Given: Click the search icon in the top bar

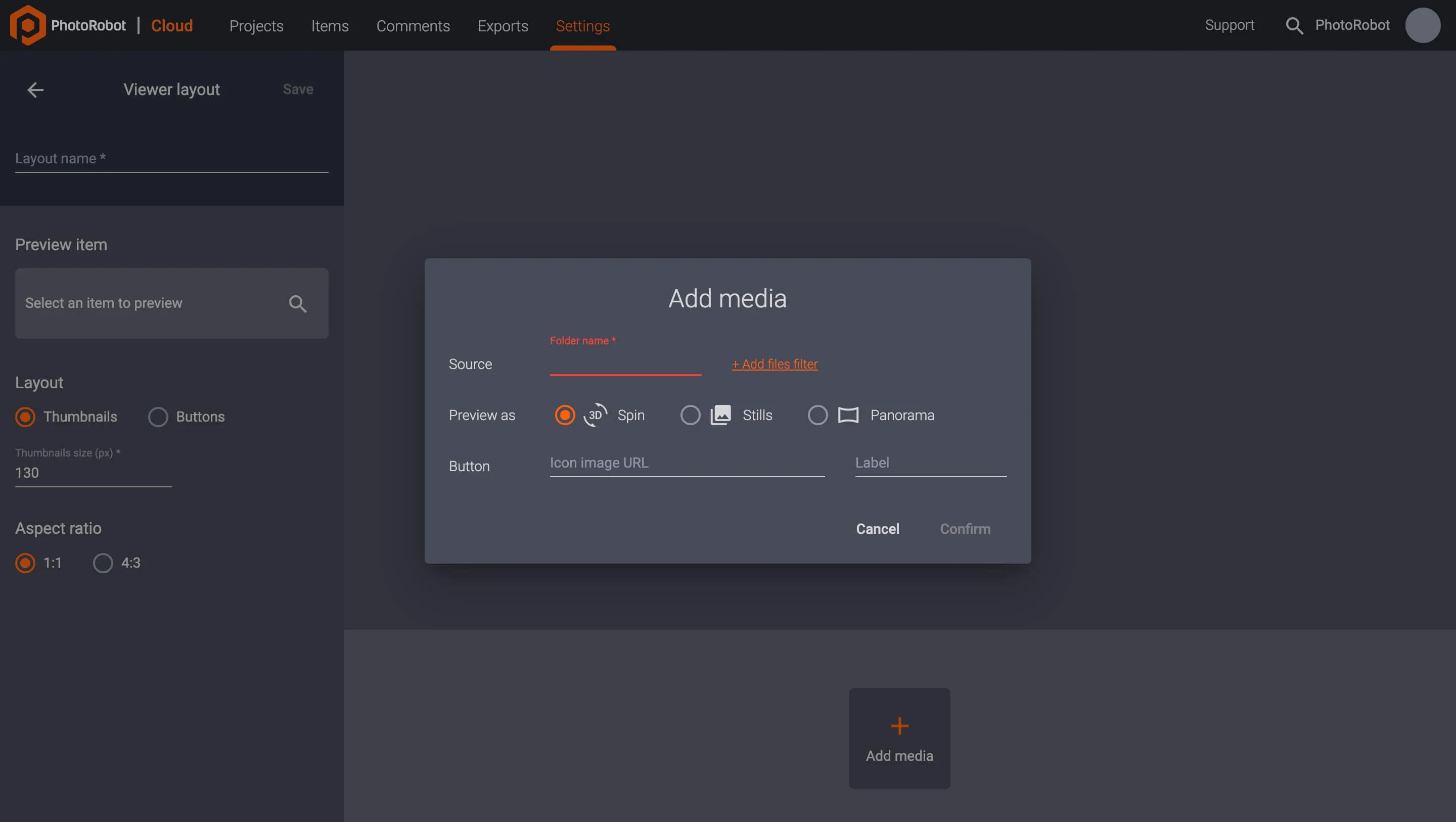Looking at the screenshot, I should pos(1294,25).
